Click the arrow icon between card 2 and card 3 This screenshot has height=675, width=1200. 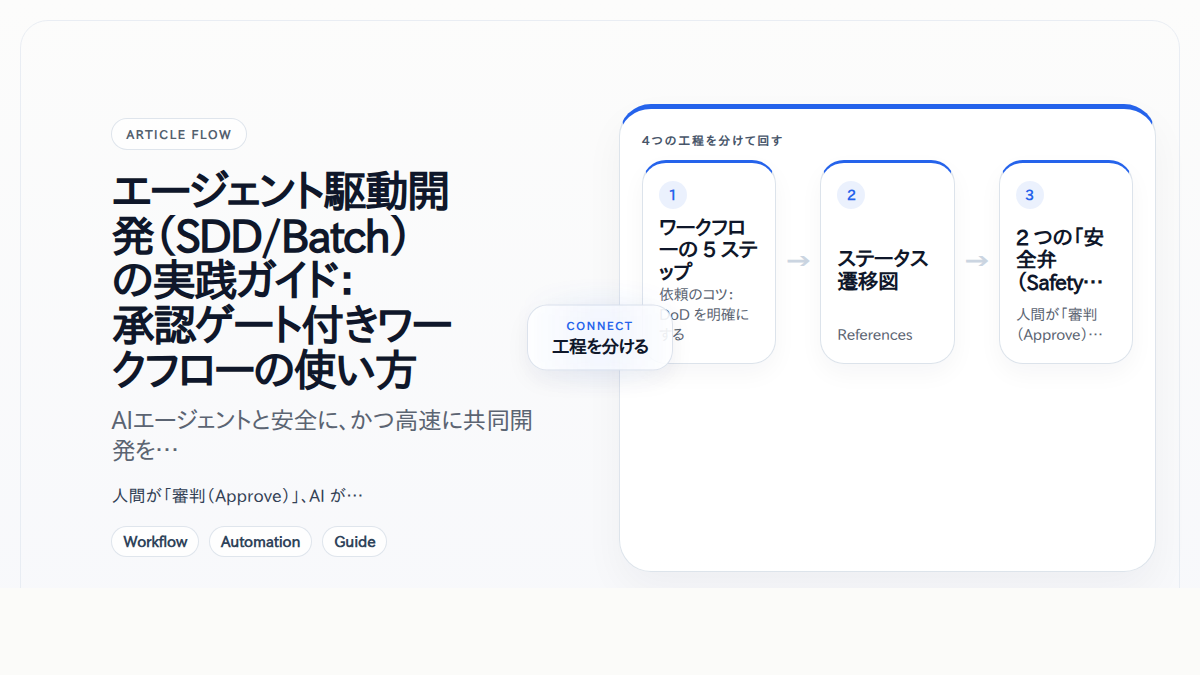[976, 261]
